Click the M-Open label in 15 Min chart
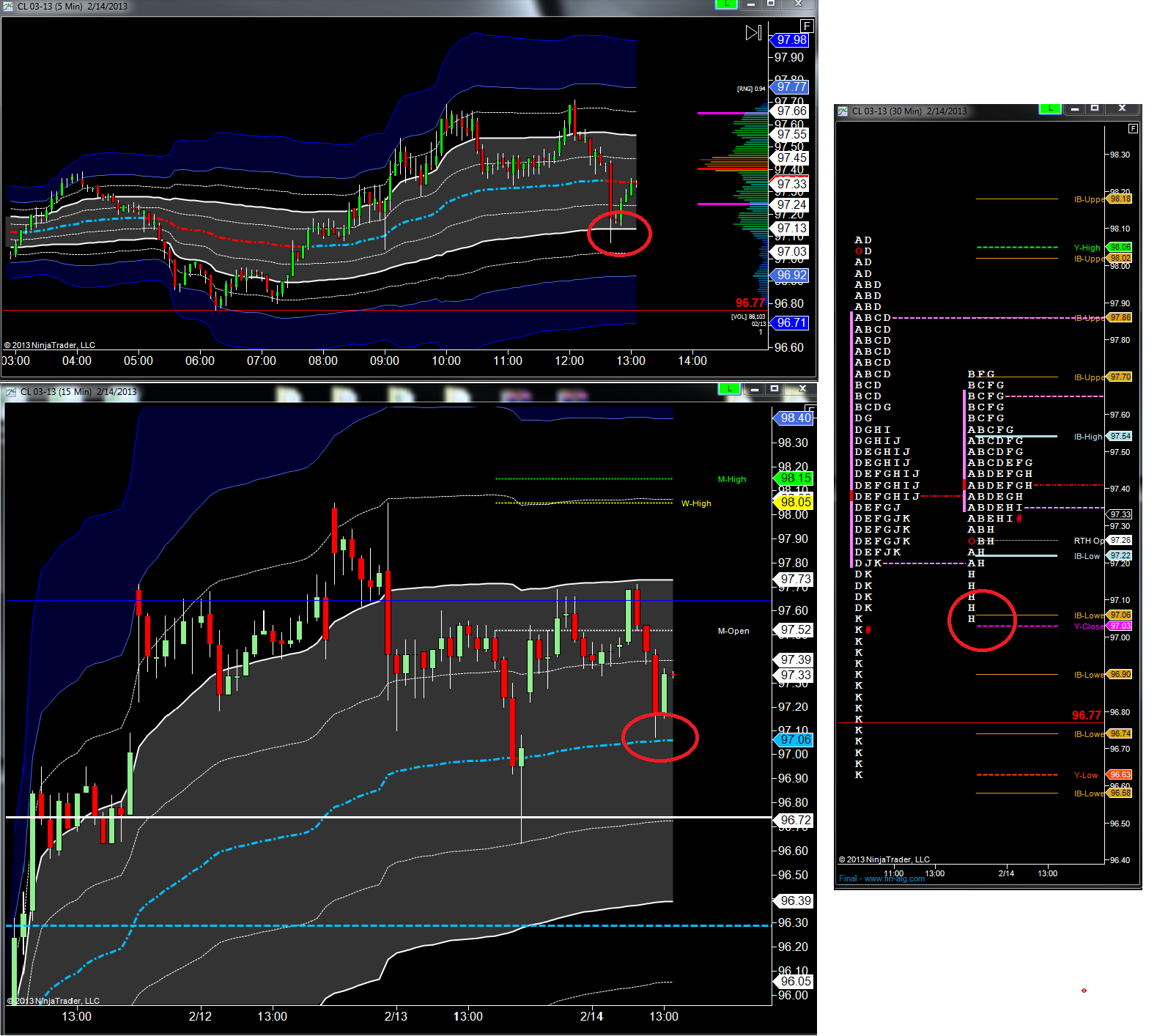 click(x=733, y=631)
